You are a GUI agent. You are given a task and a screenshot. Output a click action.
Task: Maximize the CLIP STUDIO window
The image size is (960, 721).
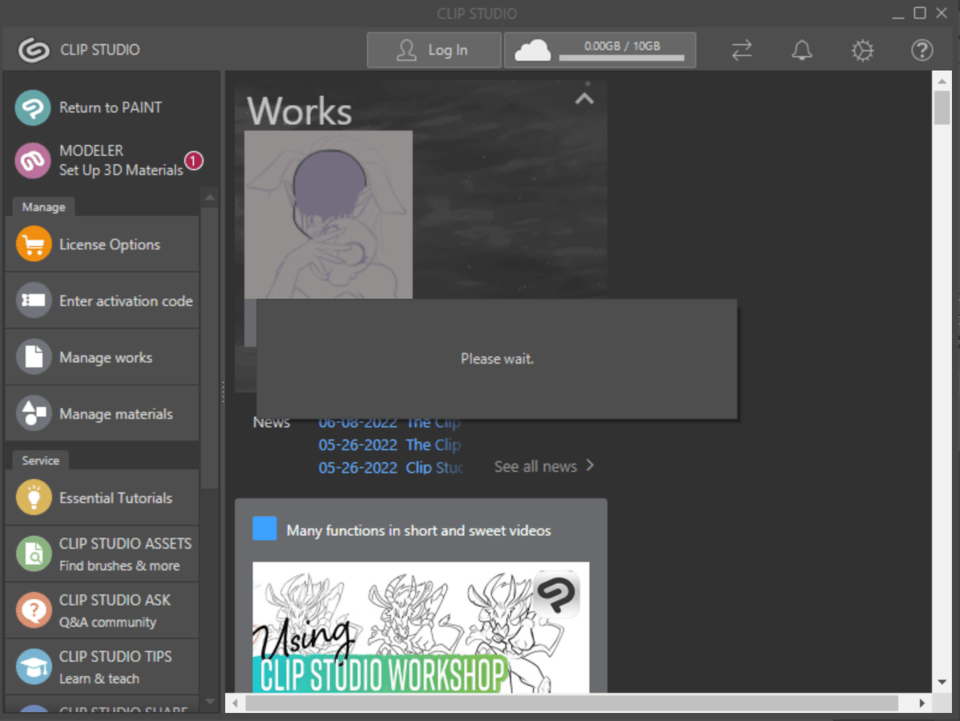(920, 13)
